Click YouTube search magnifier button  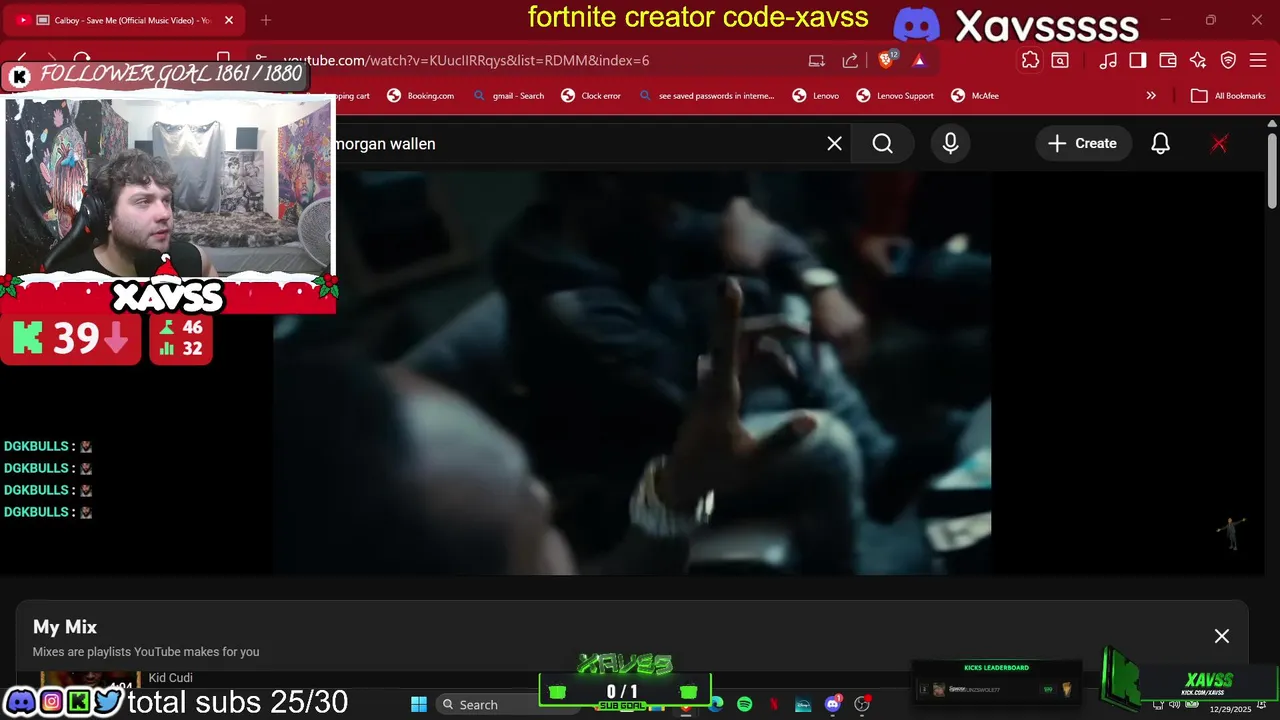coord(882,143)
